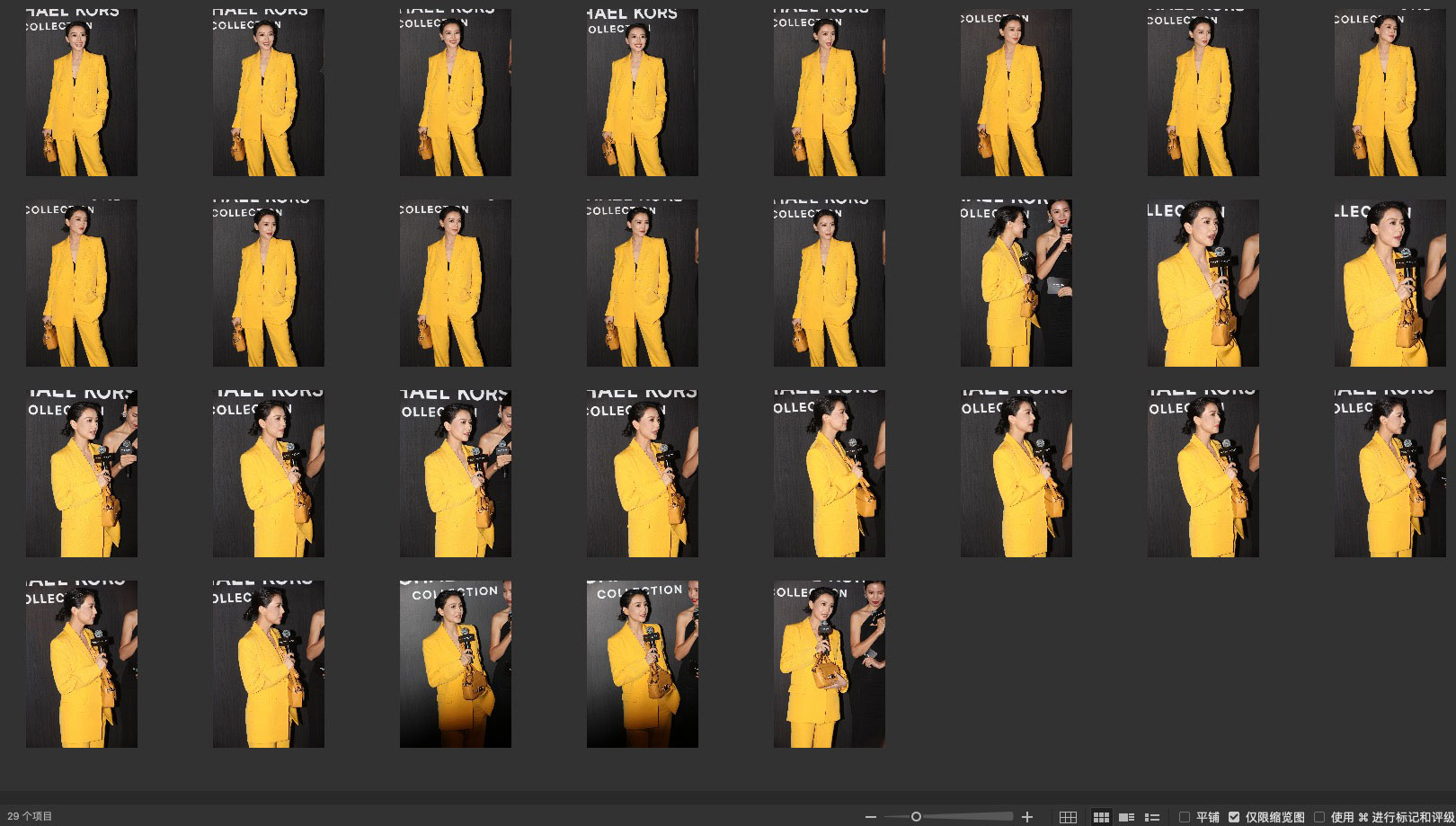Open the fourth thumbnail in the top row
Viewport: 1456px width, 826px height.
643,93
